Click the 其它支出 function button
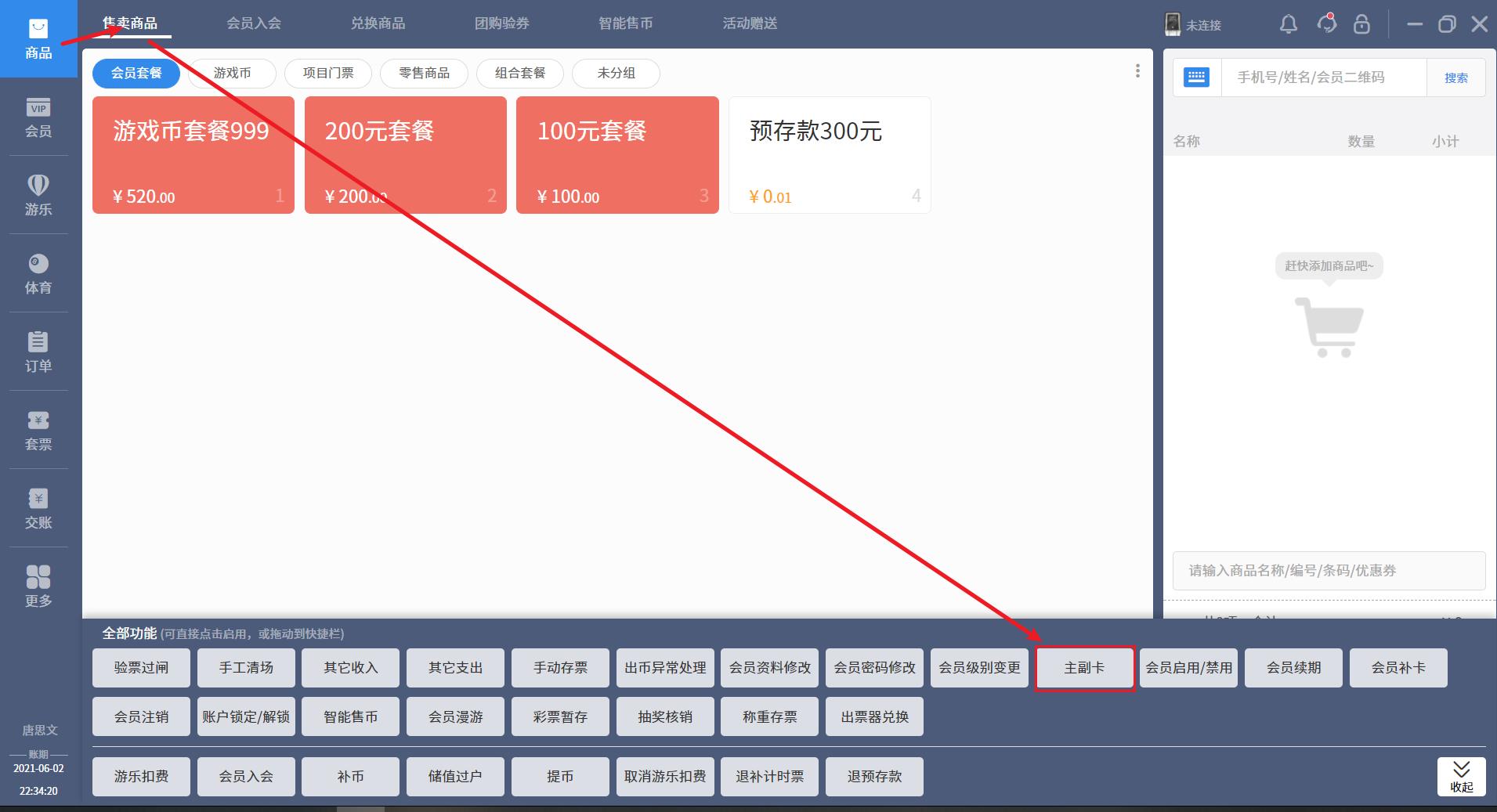The height and width of the screenshot is (812, 1497). pyautogui.click(x=456, y=668)
